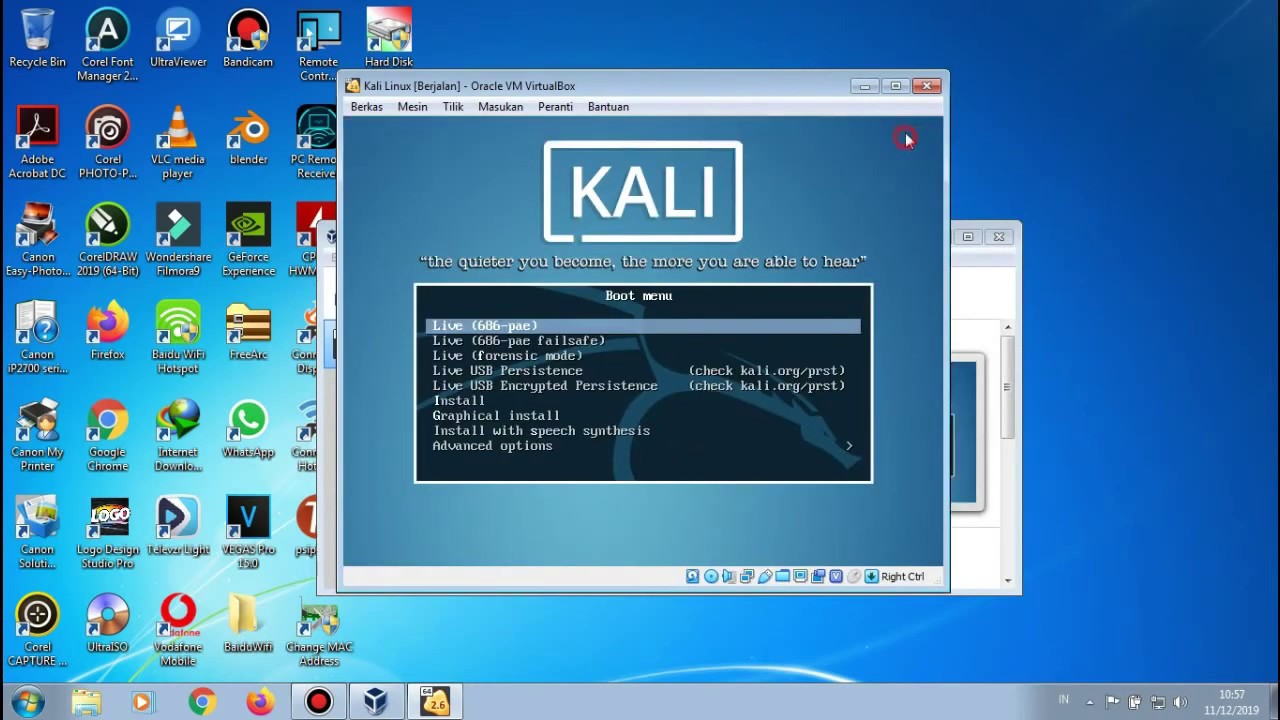
Task: Click the shared folders status icon
Action: pos(783,576)
